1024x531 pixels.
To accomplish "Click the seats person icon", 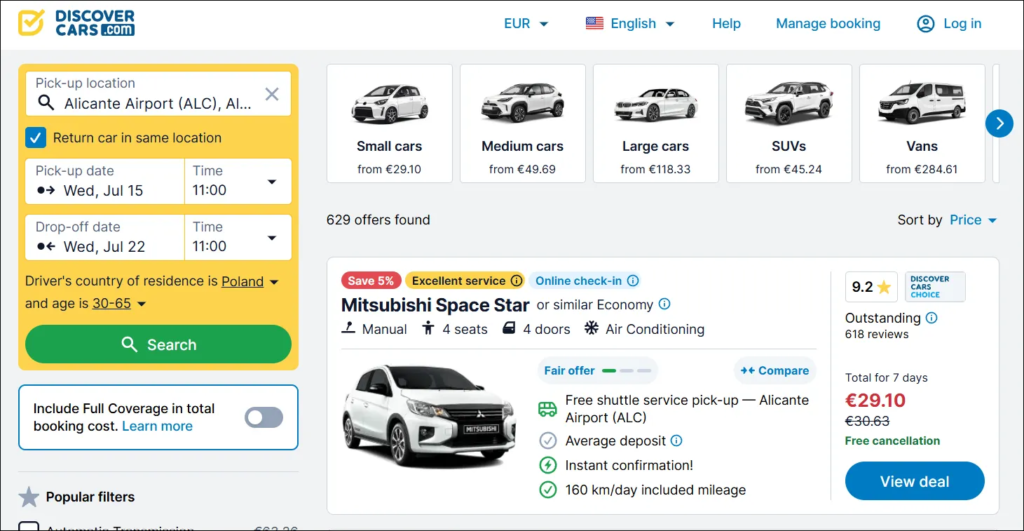I will 428,328.
